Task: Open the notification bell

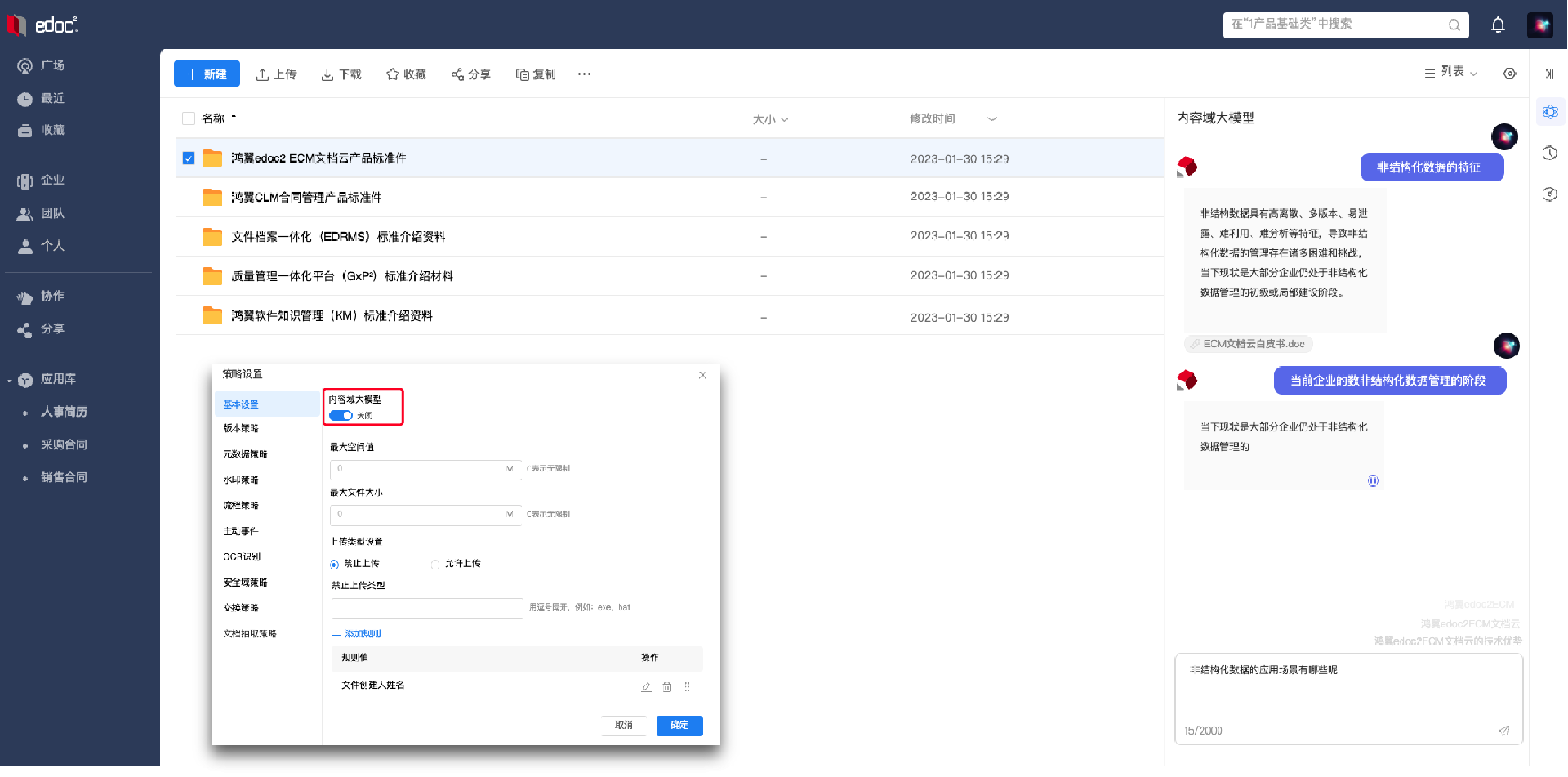Action: [x=1498, y=25]
